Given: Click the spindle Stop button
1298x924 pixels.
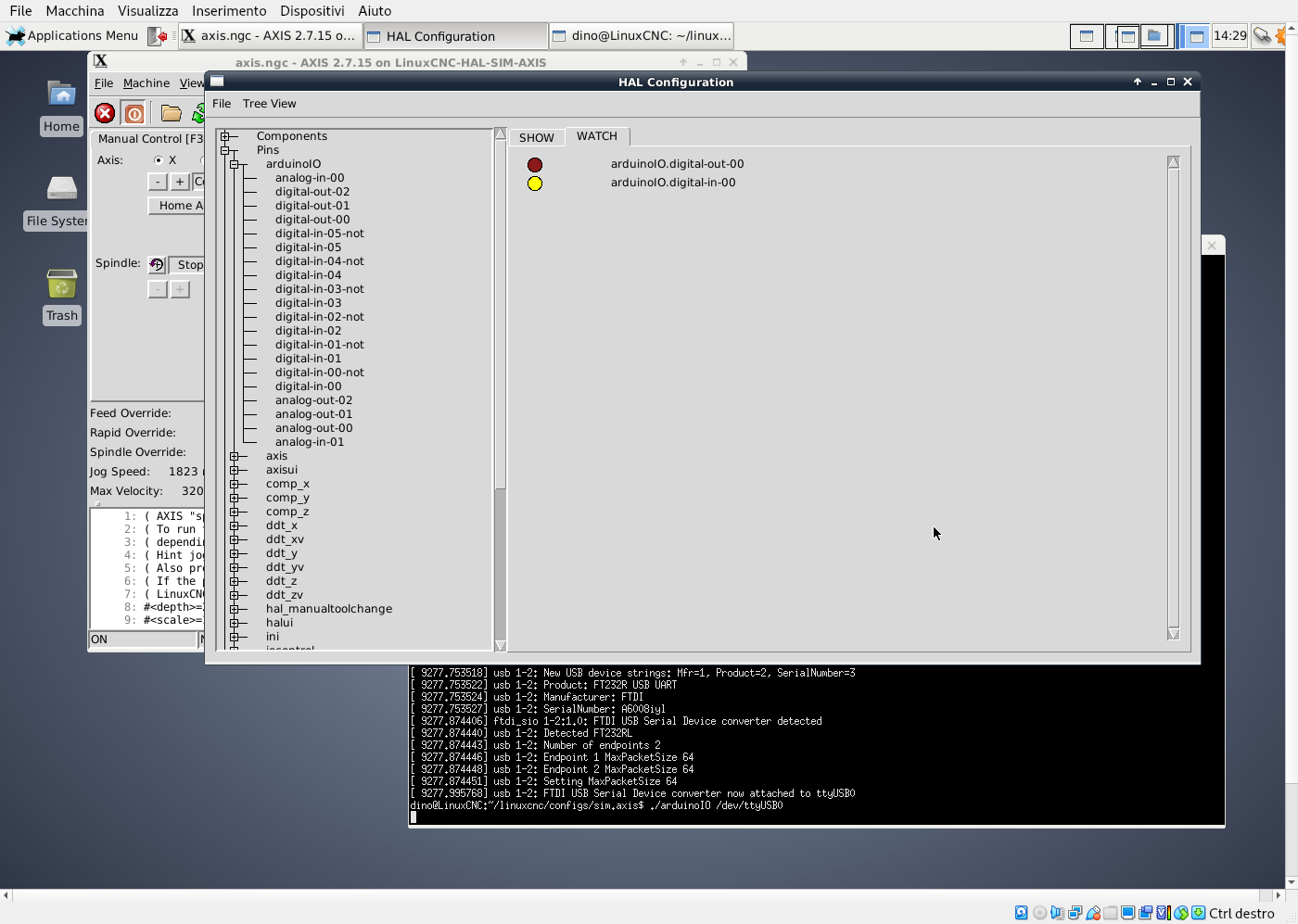Looking at the screenshot, I should pos(188,265).
